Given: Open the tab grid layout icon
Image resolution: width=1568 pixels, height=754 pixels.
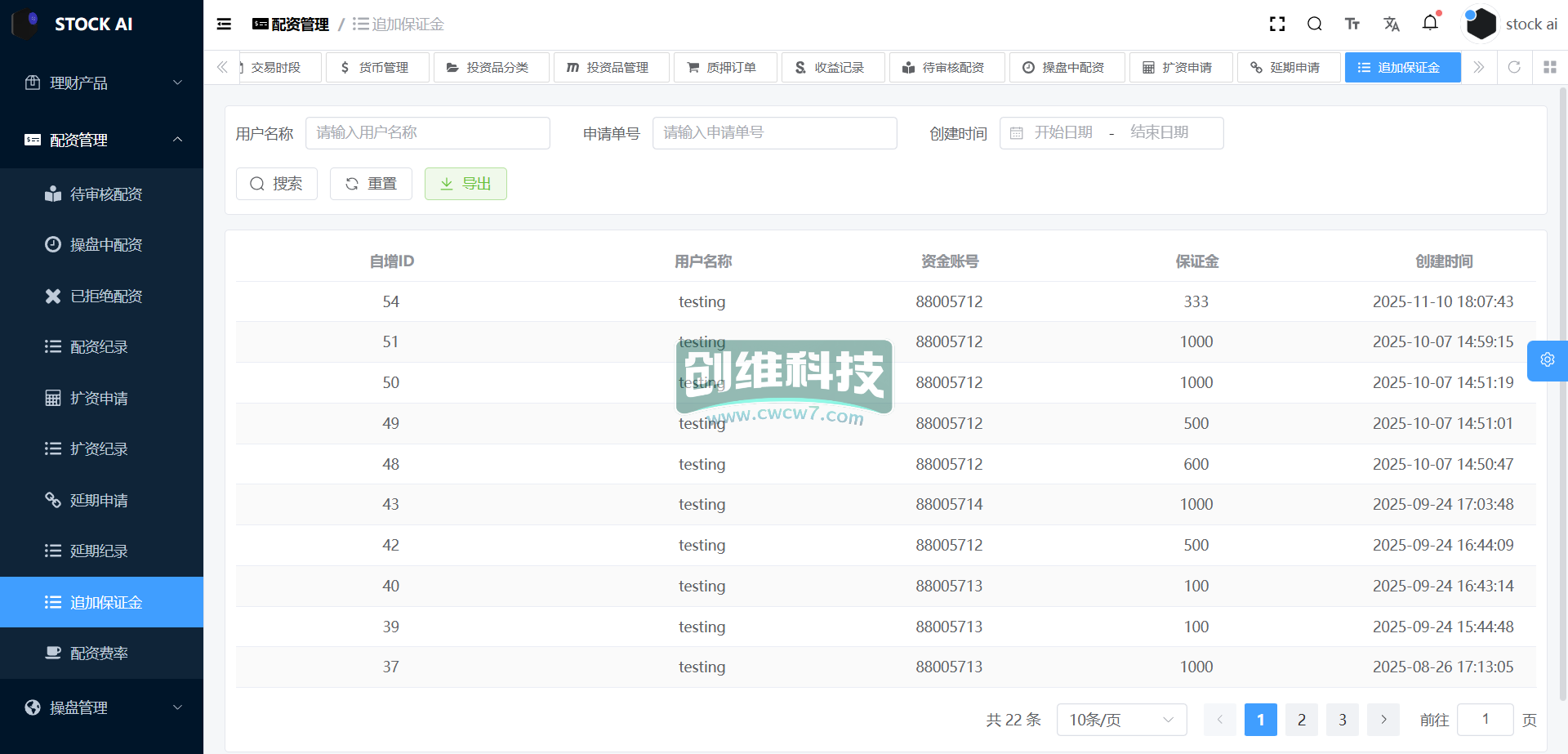Looking at the screenshot, I should (x=1549, y=67).
